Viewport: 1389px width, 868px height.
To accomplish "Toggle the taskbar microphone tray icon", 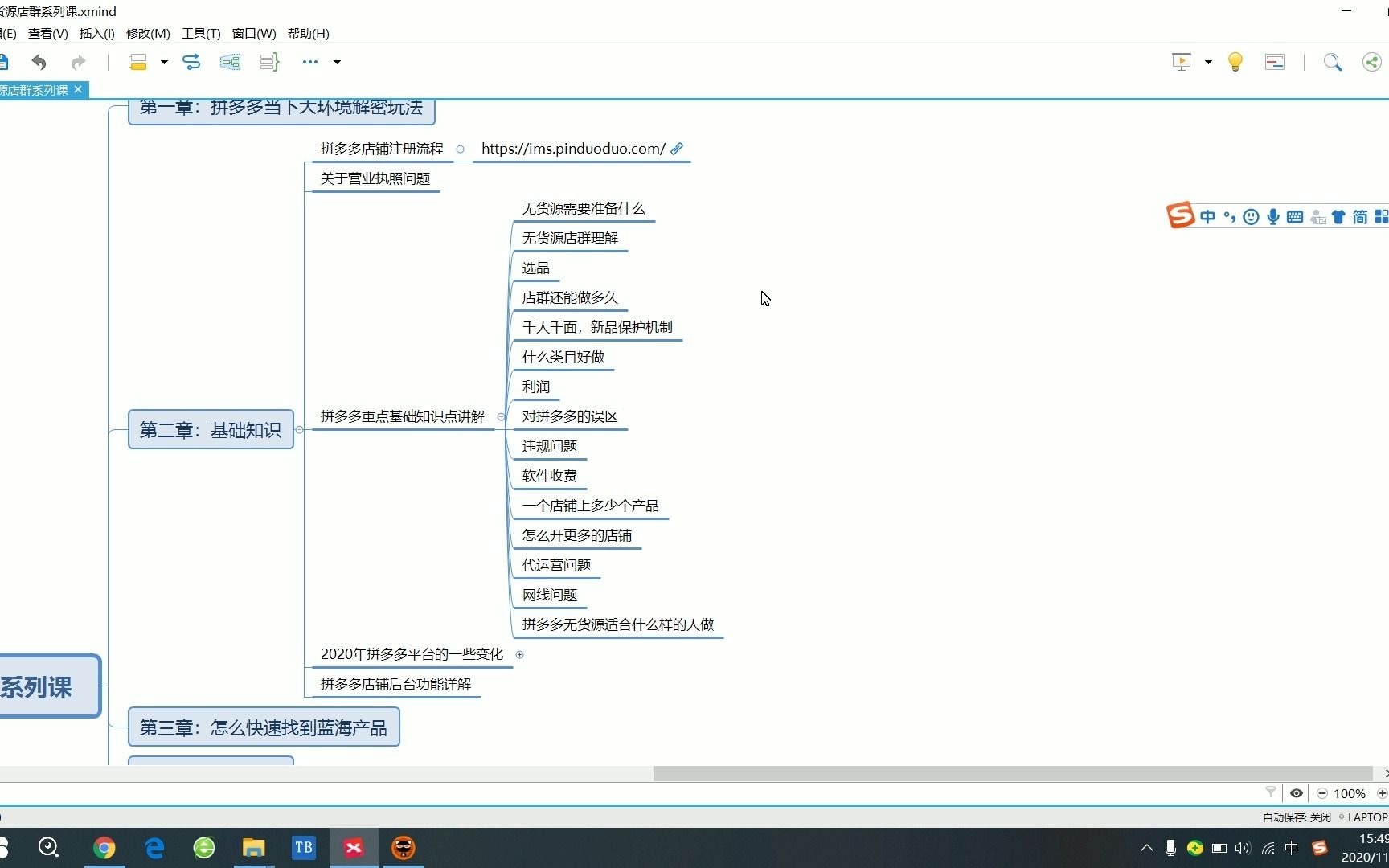I will coord(1171,848).
